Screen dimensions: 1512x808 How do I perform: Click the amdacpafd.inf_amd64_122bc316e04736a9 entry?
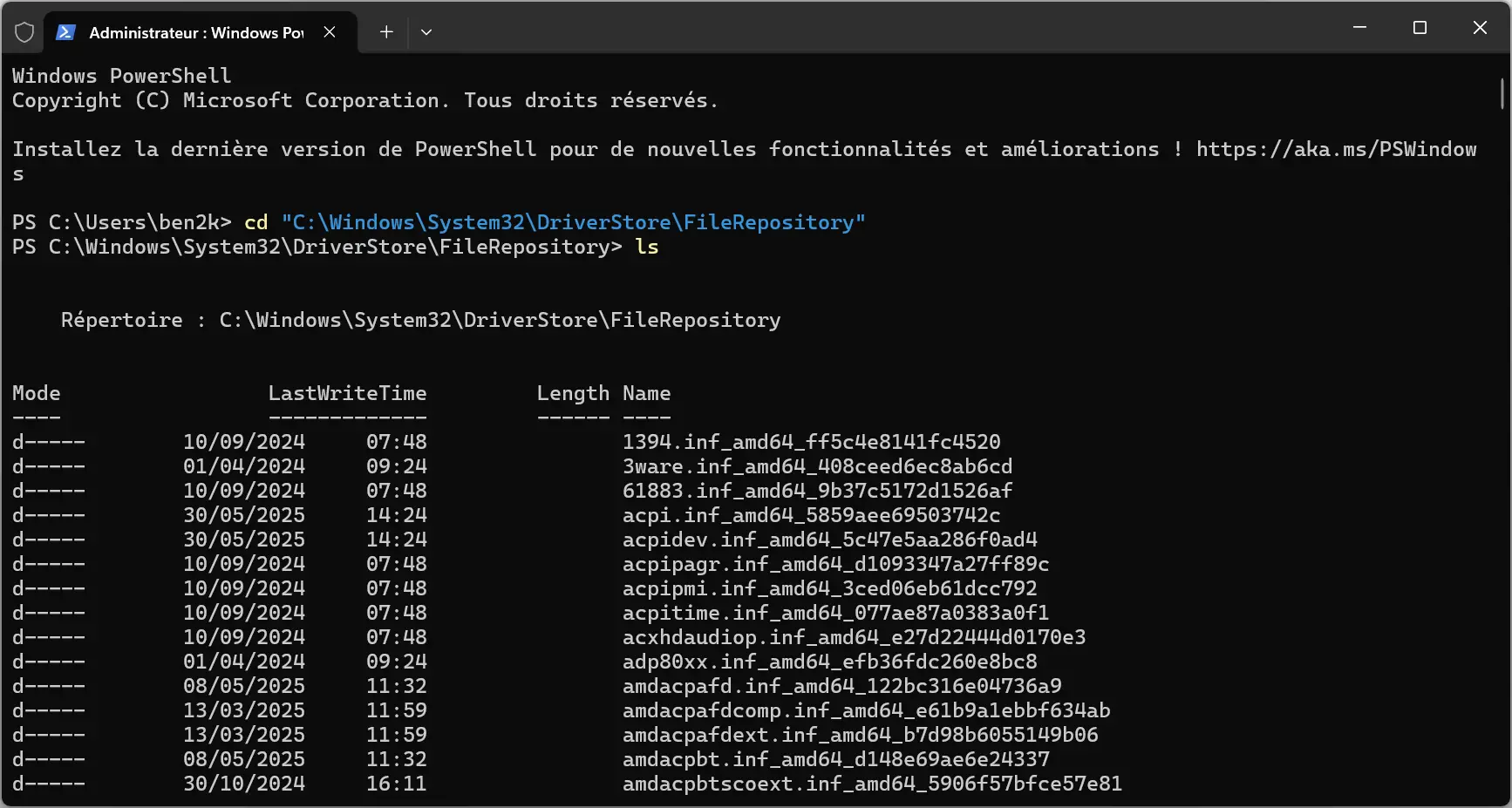click(842, 686)
